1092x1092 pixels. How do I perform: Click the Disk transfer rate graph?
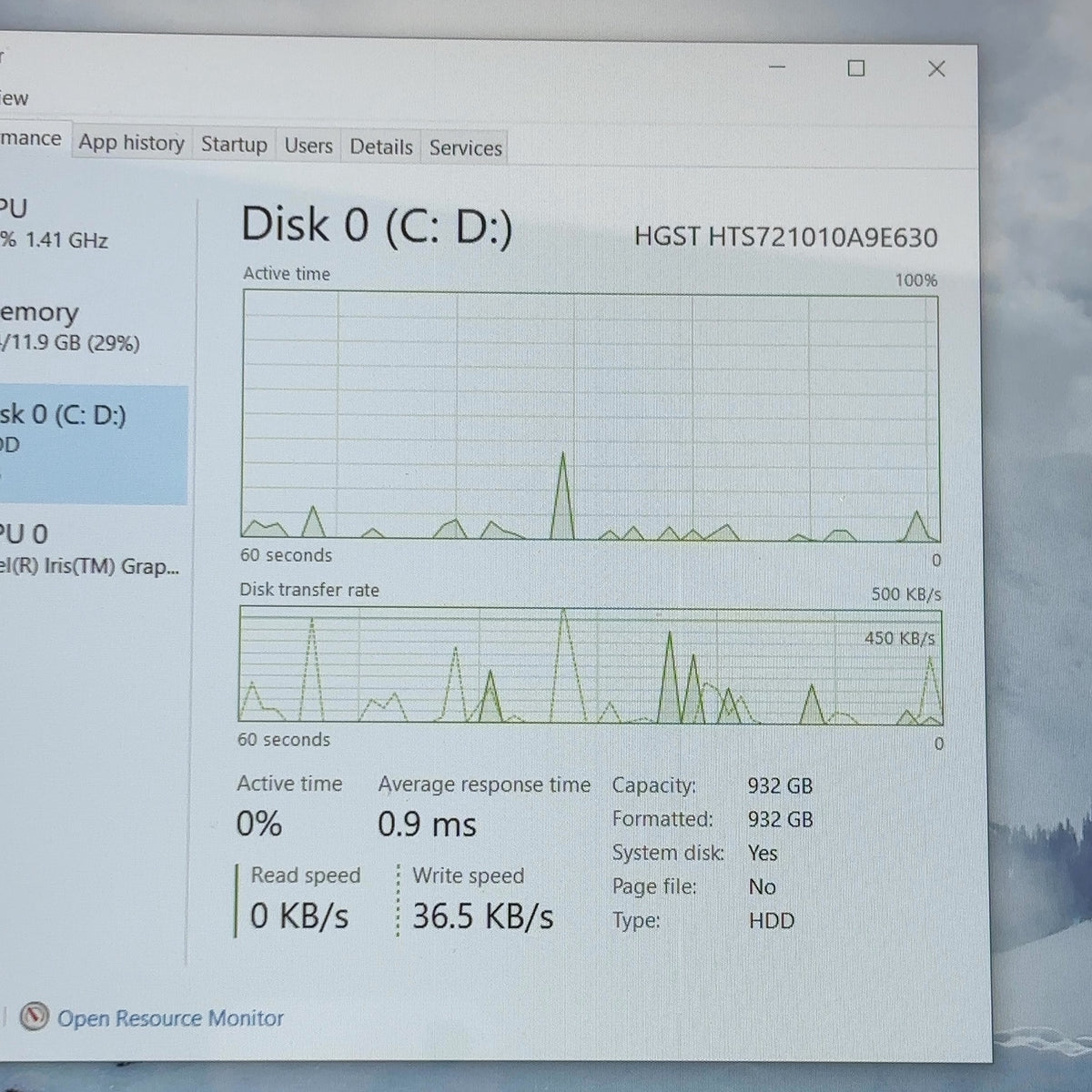591,666
